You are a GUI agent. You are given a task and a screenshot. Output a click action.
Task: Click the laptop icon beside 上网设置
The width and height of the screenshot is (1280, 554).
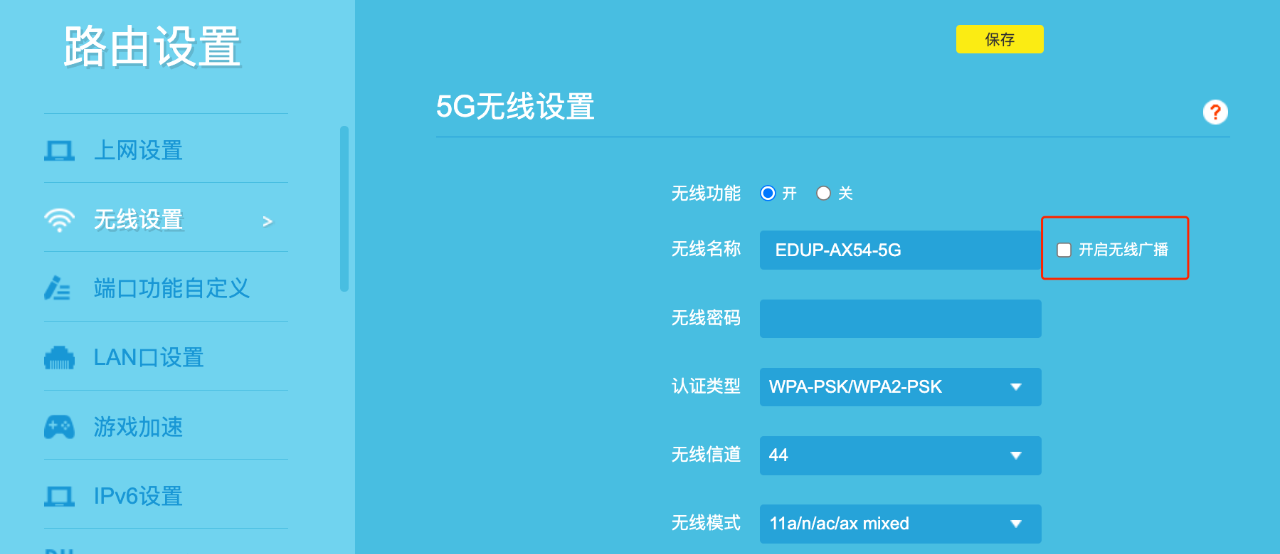click(59, 151)
